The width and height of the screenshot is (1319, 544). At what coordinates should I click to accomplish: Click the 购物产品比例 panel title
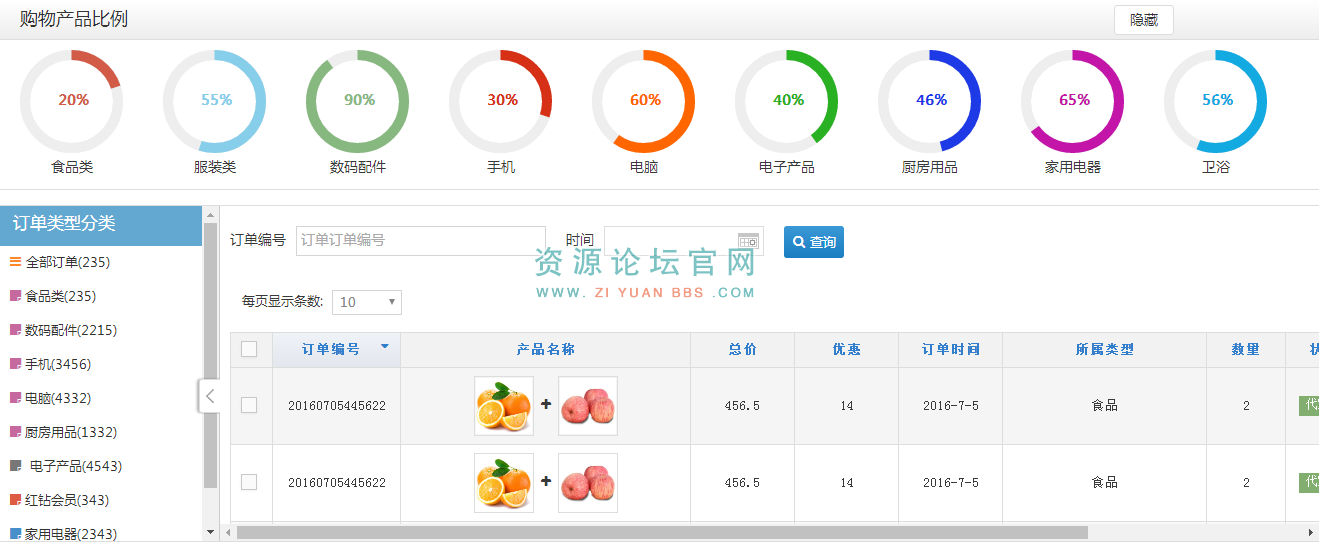pyautogui.click(x=74, y=19)
